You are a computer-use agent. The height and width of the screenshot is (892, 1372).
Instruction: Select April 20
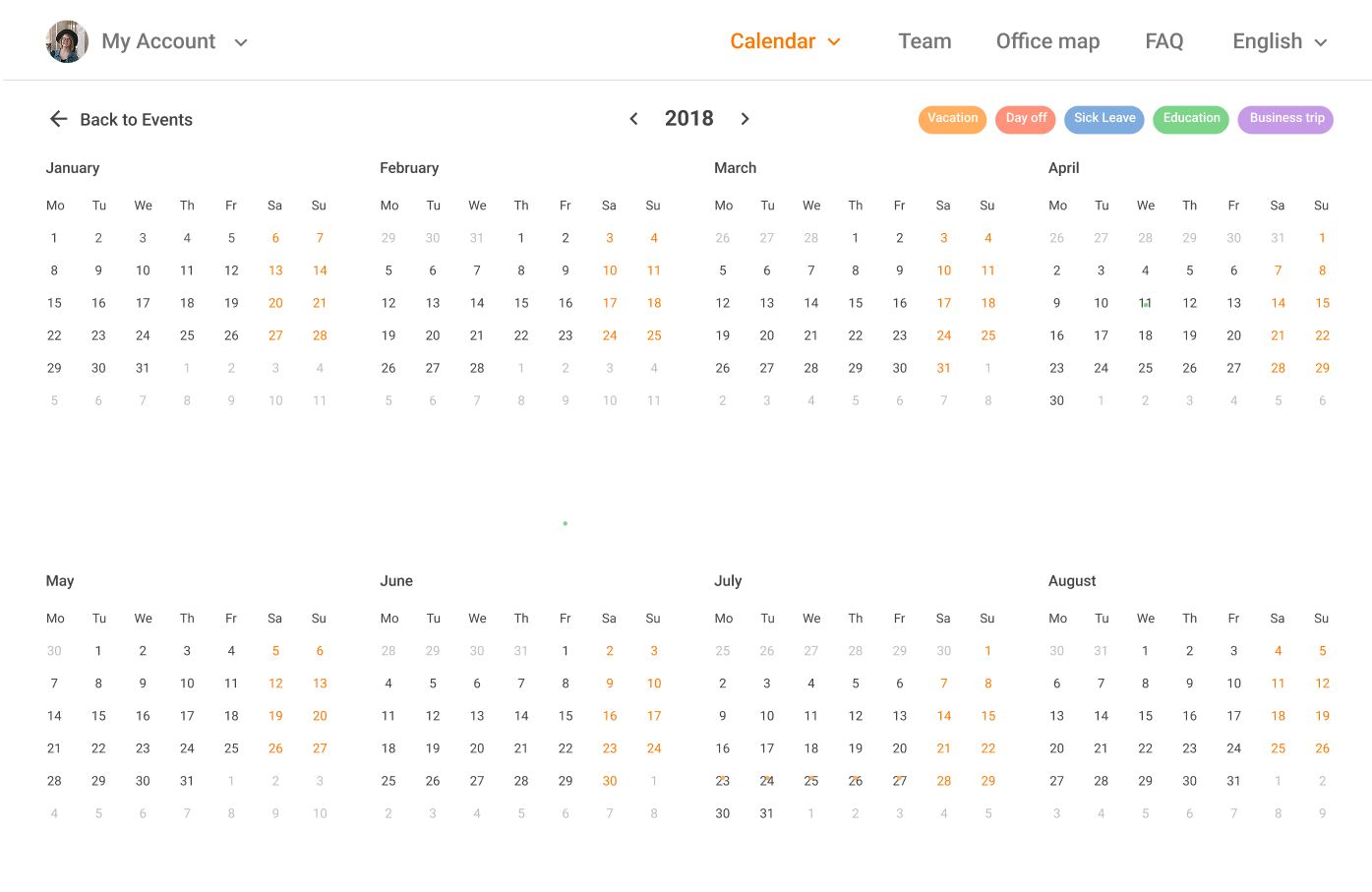click(x=1234, y=335)
